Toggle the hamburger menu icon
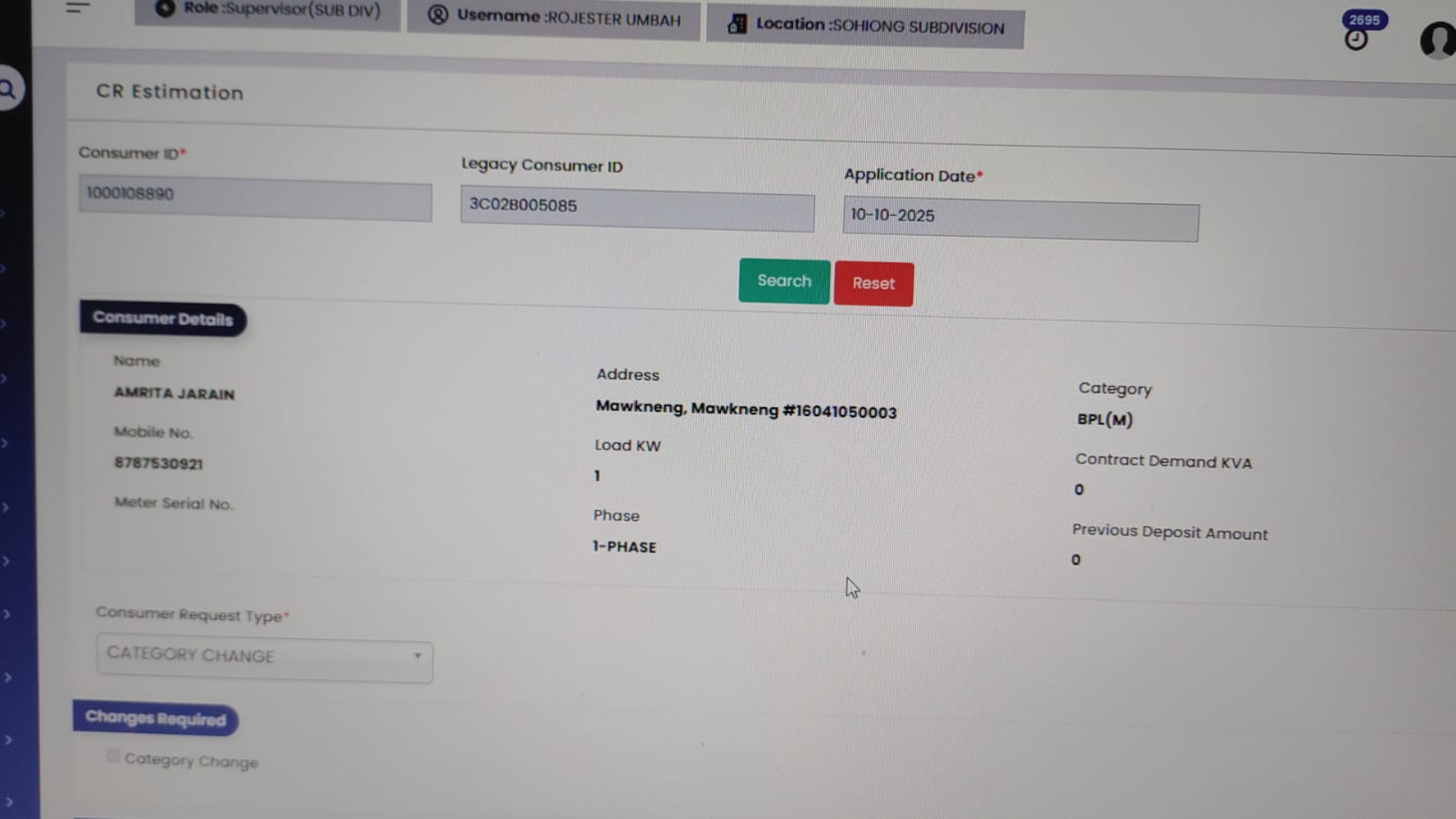The width and height of the screenshot is (1456, 819). pos(78,7)
